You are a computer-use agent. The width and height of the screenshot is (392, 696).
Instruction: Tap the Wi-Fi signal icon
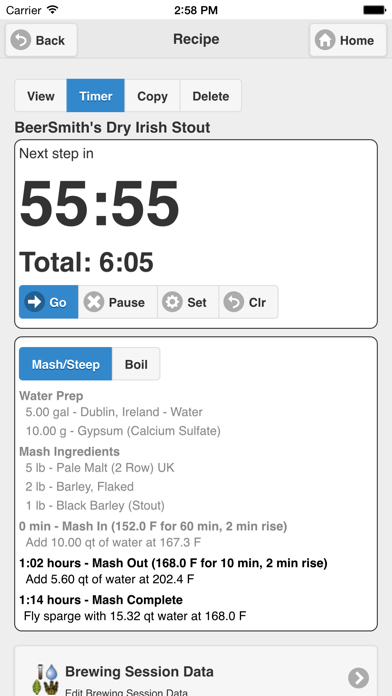point(53,10)
